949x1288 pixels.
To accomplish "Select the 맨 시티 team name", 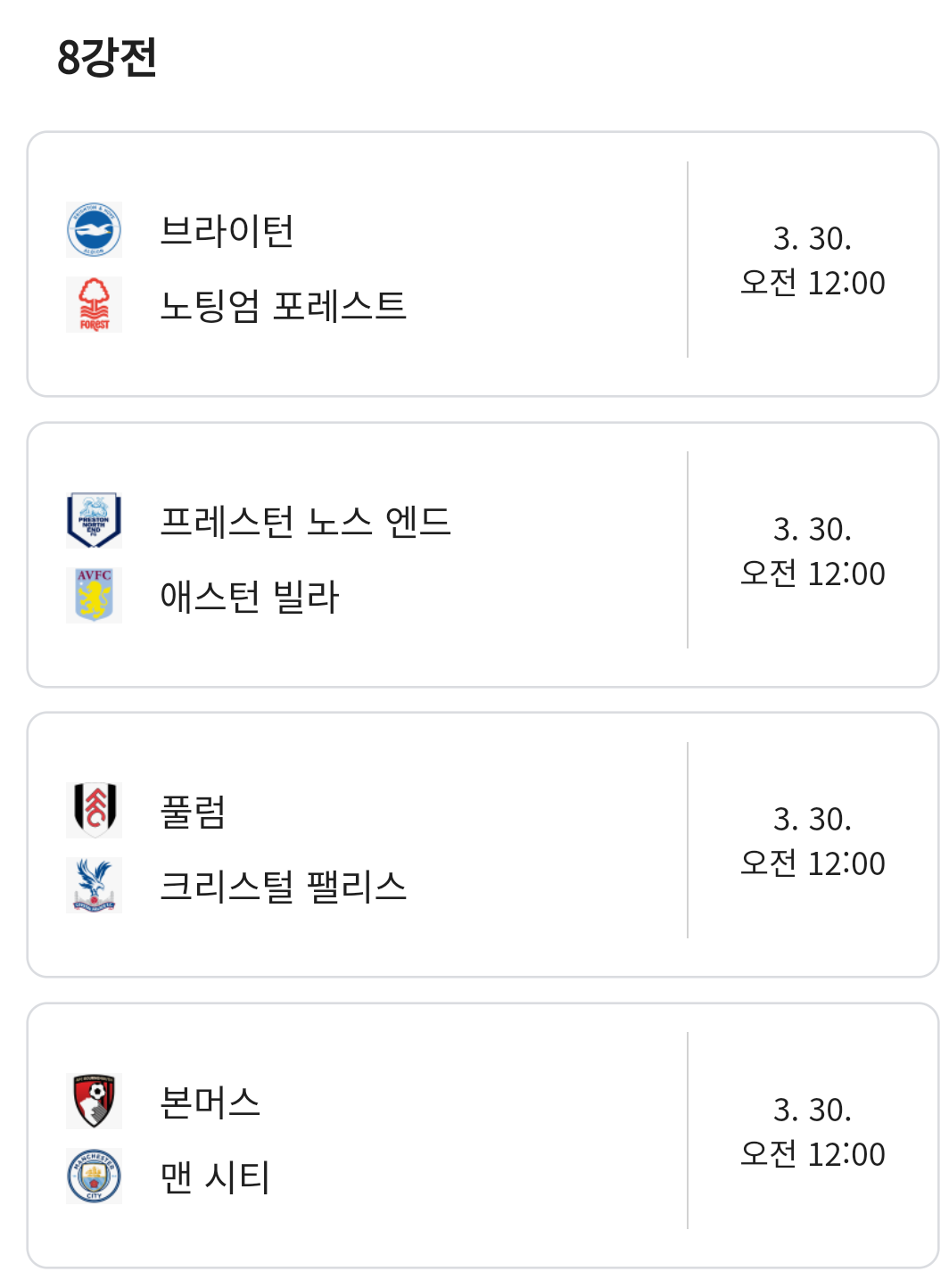I will (215, 1177).
